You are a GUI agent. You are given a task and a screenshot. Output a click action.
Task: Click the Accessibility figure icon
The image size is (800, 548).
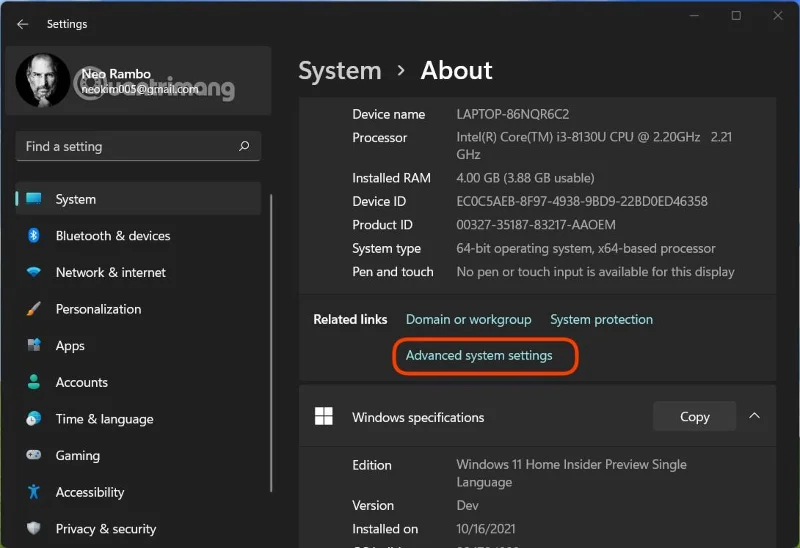click(x=34, y=492)
